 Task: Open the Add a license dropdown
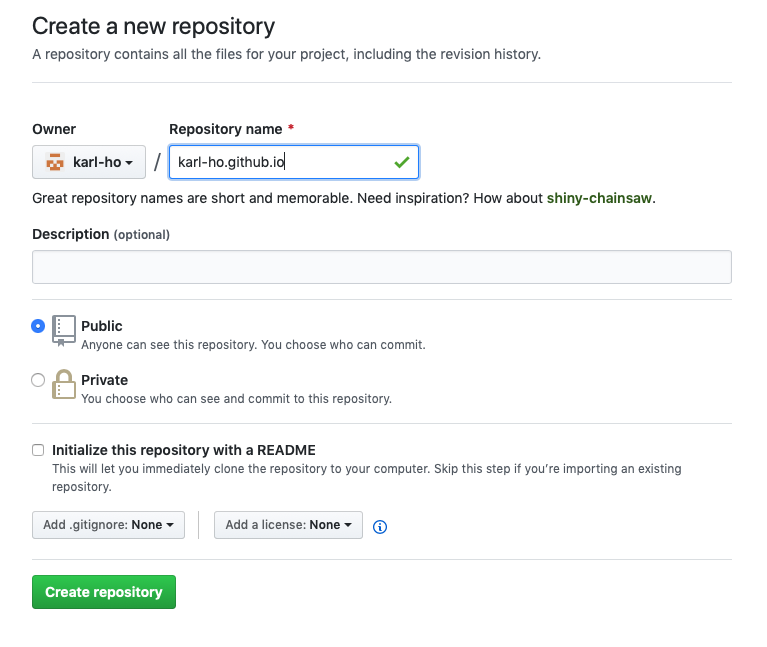pyautogui.click(x=289, y=525)
